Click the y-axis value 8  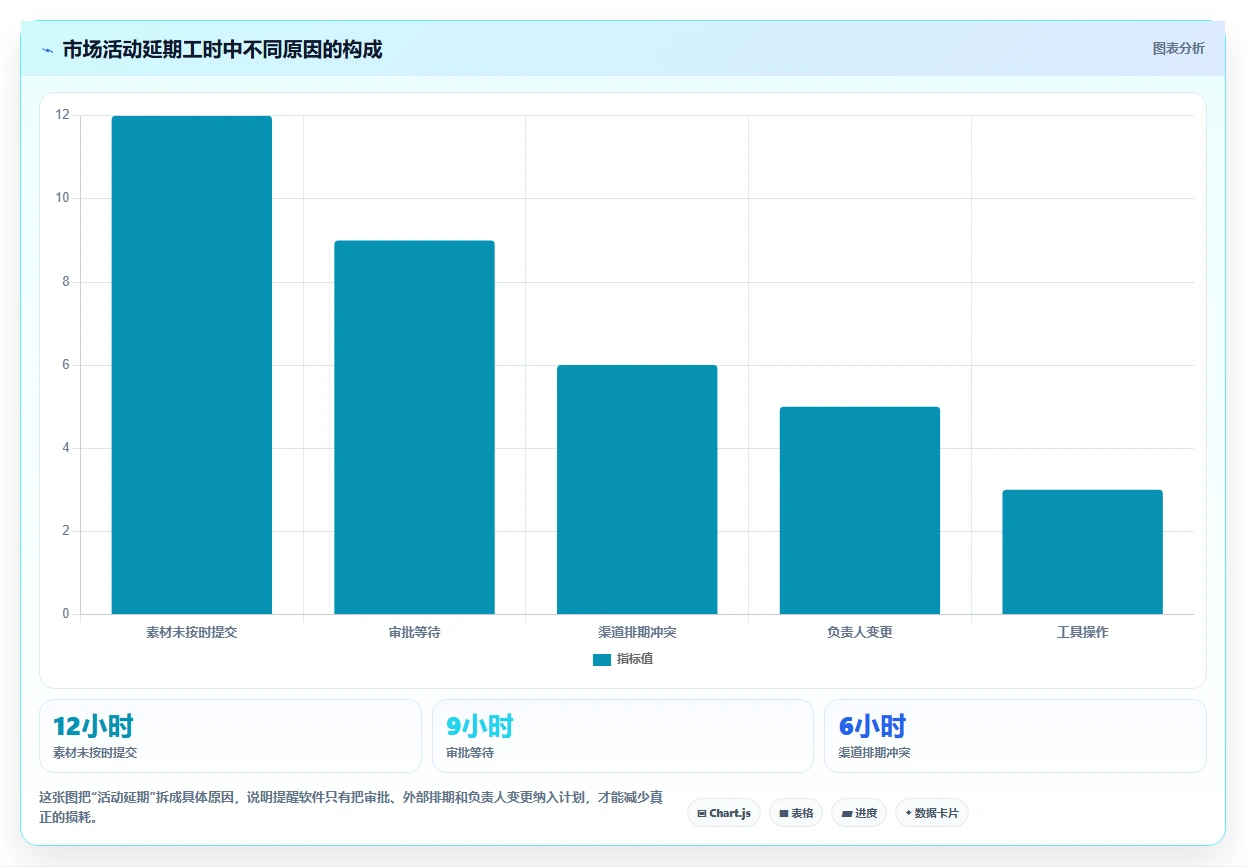click(x=66, y=282)
